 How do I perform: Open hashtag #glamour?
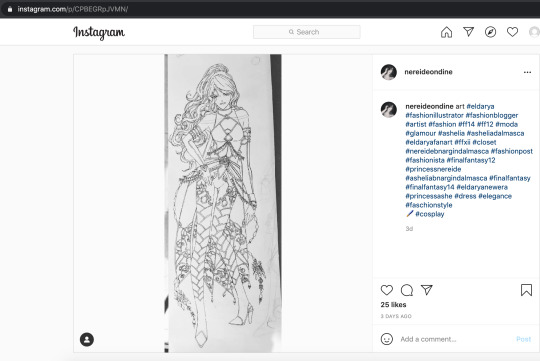tap(420, 133)
